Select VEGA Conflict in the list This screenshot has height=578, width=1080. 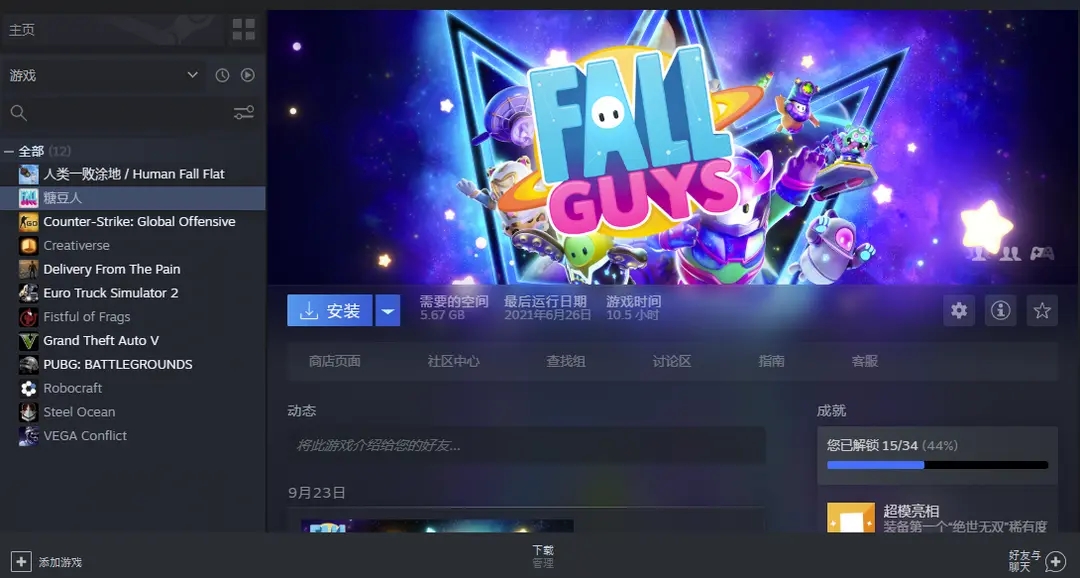85,436
